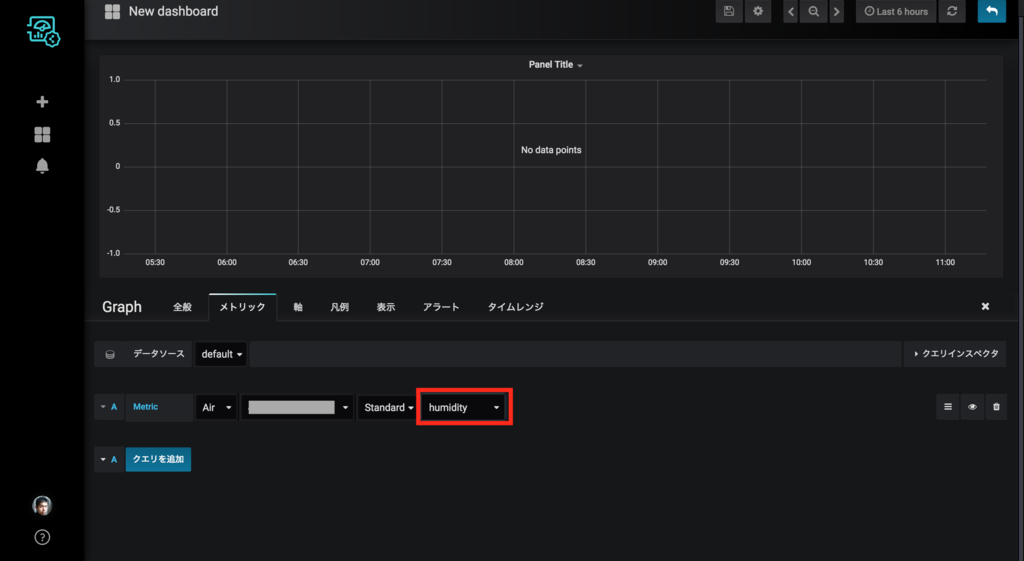Screen dimensions: 1024x561
Task: Open the help question mark icon
Action: pos(42,537)
